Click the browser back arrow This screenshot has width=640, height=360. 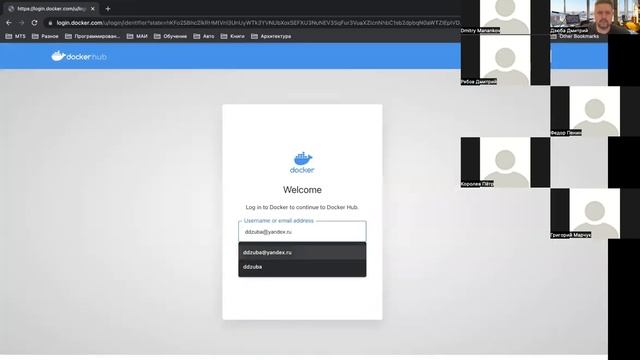pyautogui.click(x=9, y=23)
